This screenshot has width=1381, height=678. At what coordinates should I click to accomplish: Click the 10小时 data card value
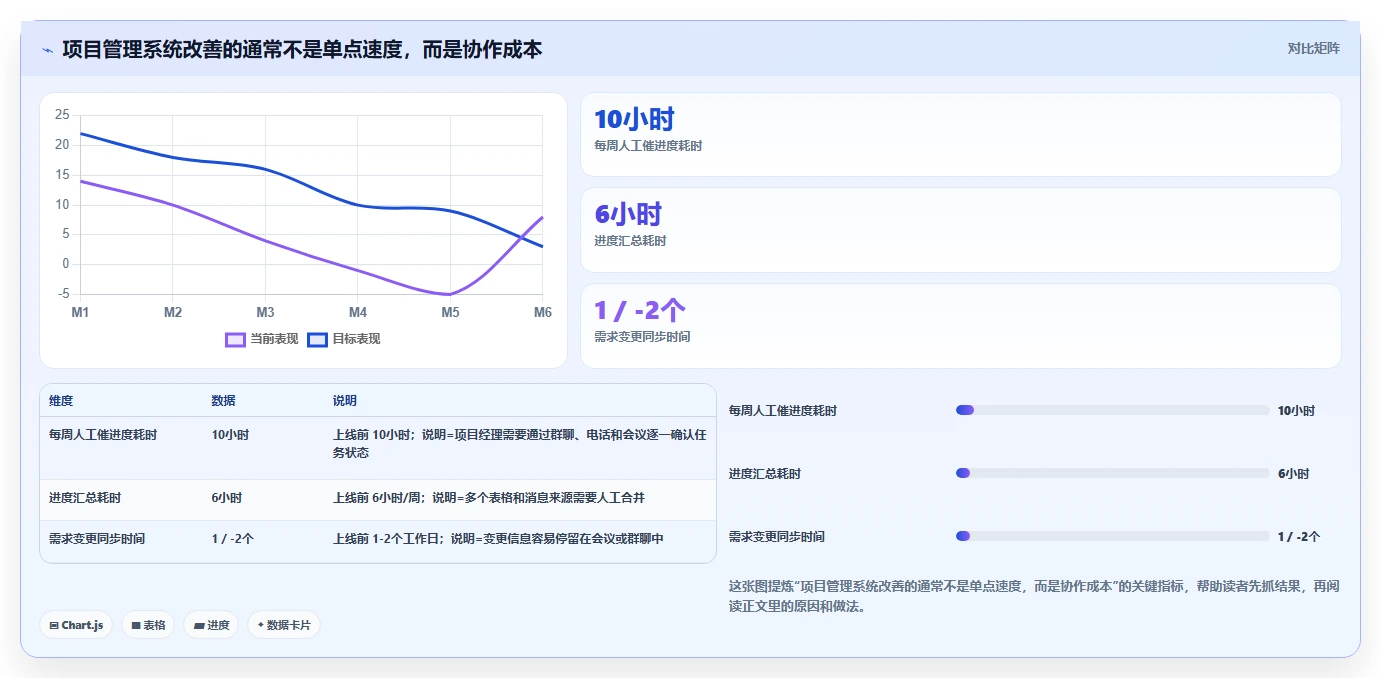coord(634,119)
